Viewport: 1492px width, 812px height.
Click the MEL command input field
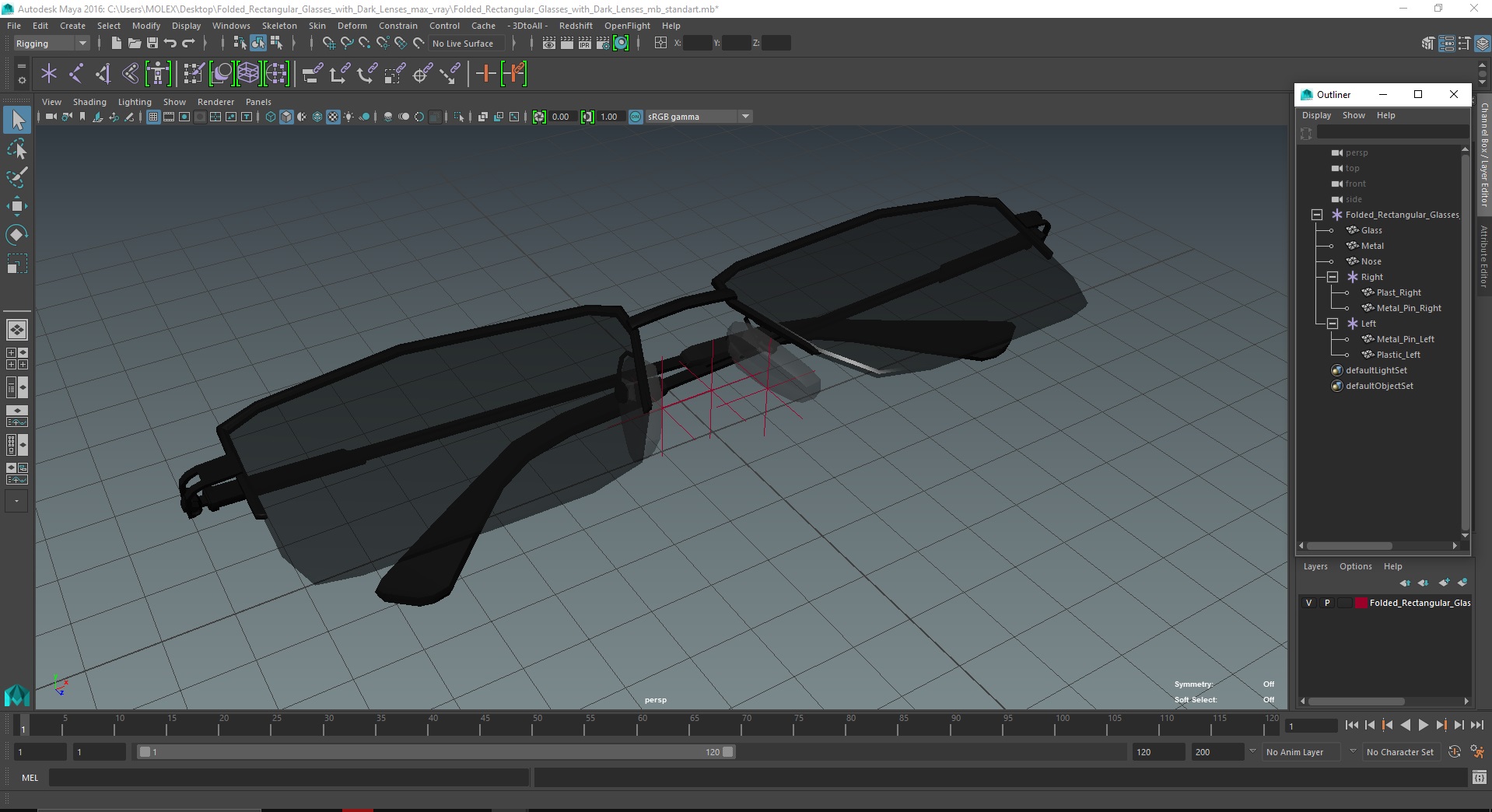pos(289,777)
